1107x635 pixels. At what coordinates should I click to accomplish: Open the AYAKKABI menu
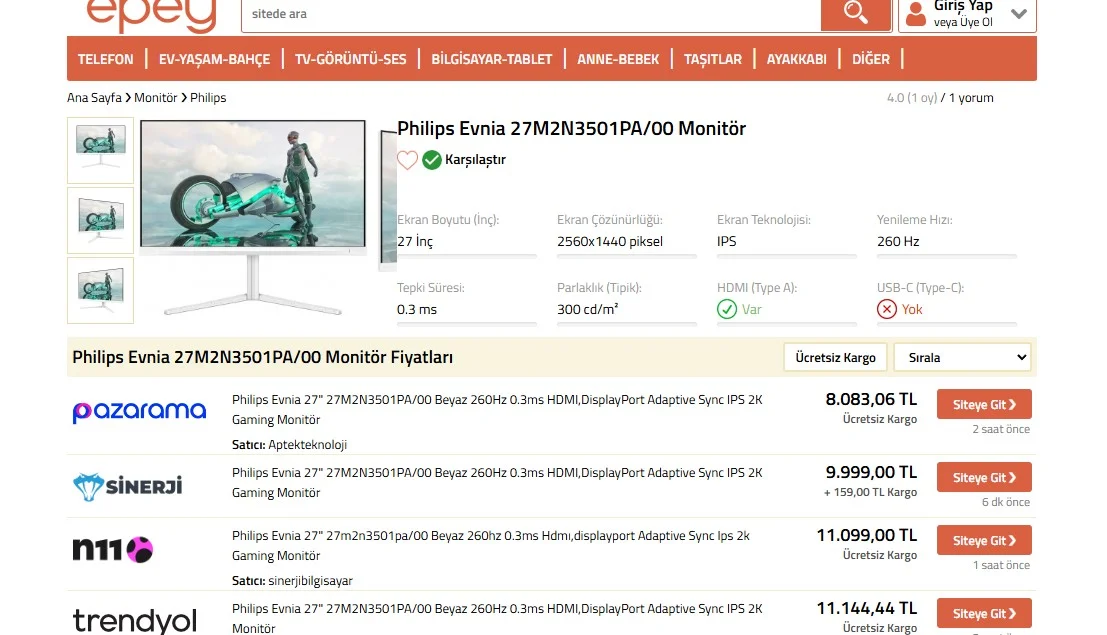[x=796, y=59]
